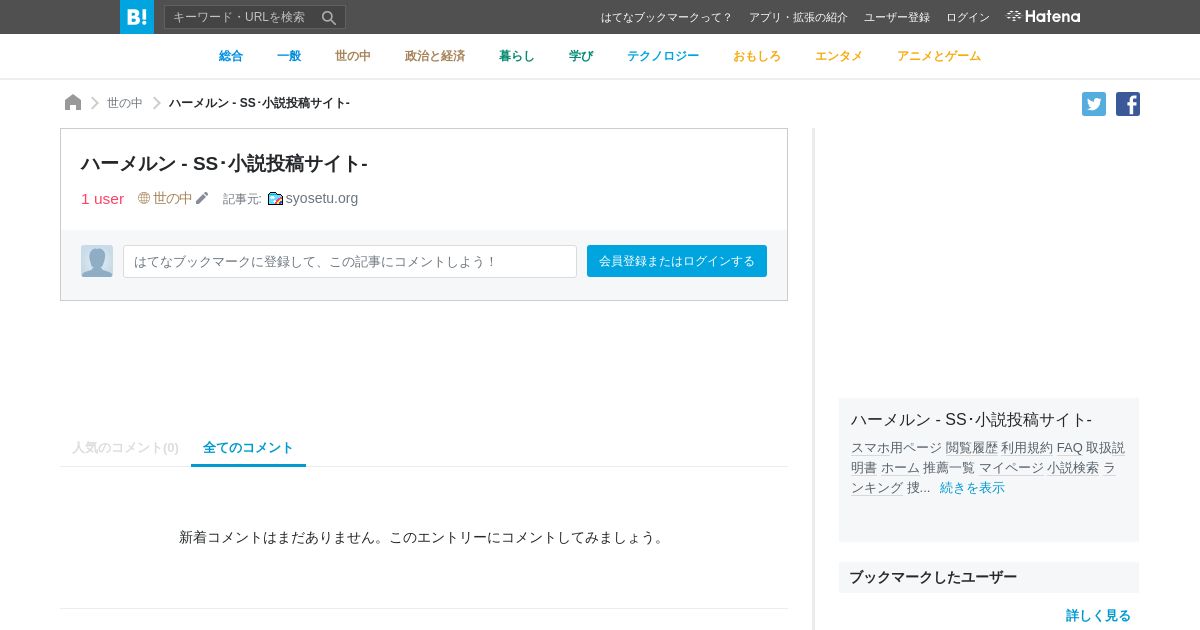The width and height of the screenshot is (1200, 630).
Task: Open the main entry title link
Action: [224, 164]
